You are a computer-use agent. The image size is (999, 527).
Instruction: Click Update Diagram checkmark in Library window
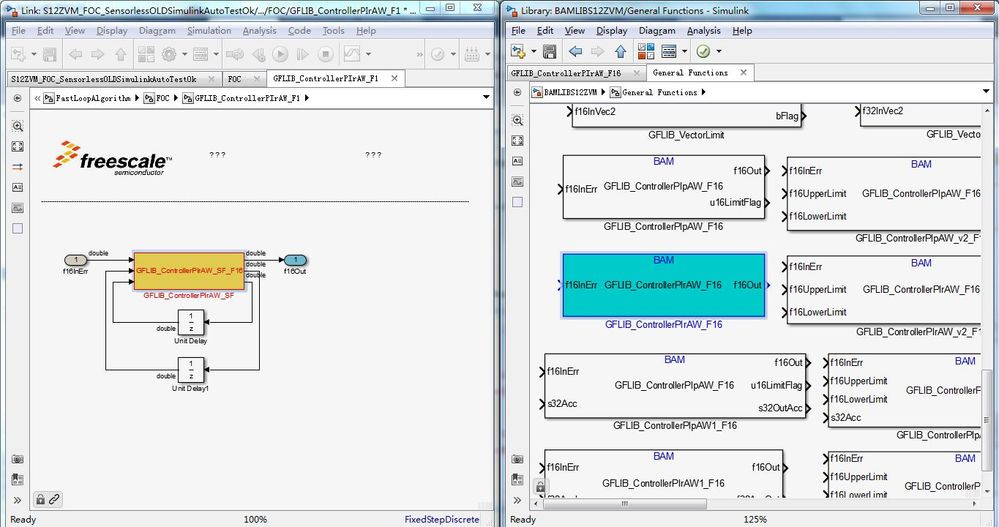[x=703, y=51]
